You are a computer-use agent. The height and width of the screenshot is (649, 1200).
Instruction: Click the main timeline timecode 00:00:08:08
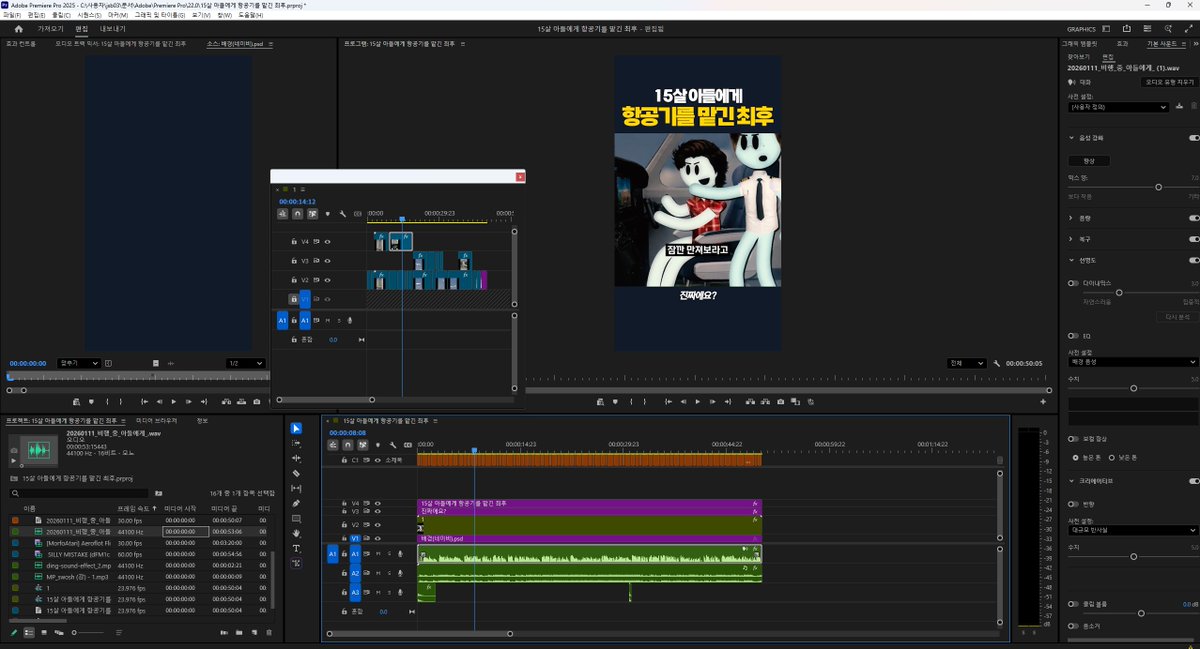pyautogui.click(x=348, y=432)
